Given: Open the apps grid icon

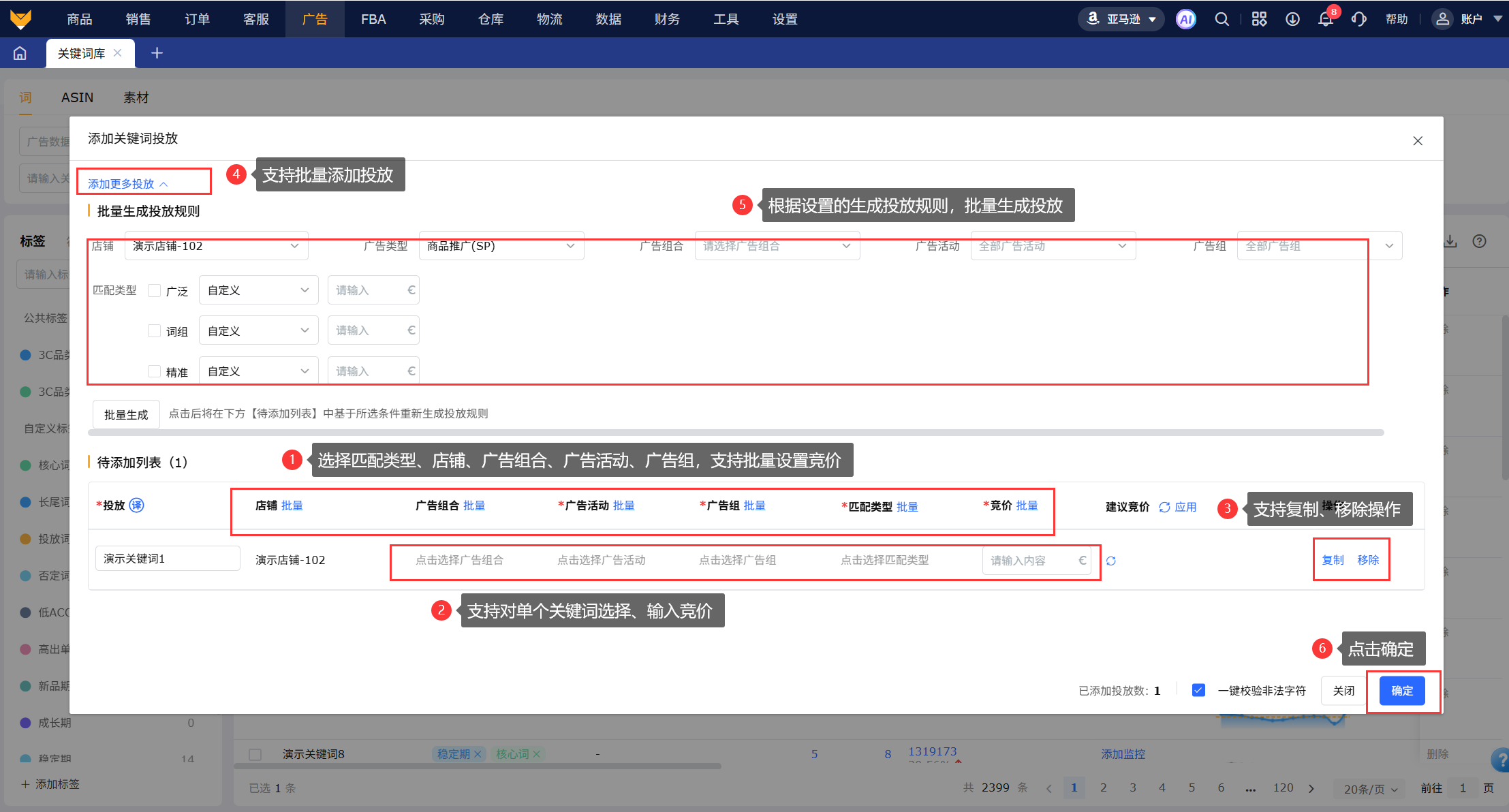Looking at the screenshot, I should [x=1259, y=19].
